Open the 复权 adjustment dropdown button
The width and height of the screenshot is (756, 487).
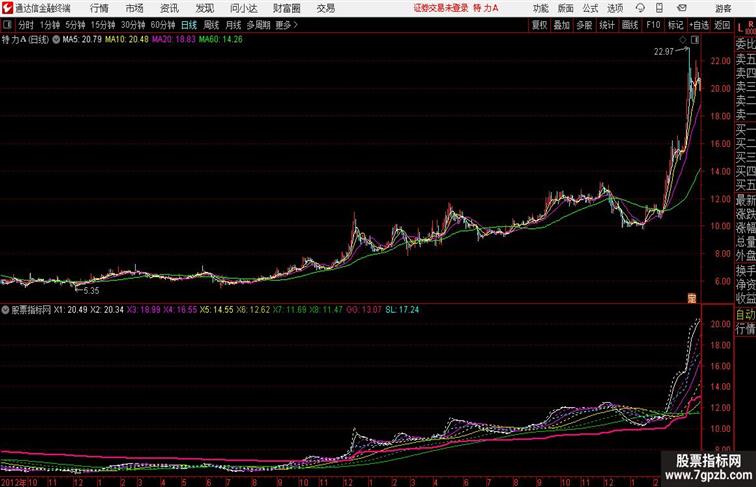click(539, 25)
